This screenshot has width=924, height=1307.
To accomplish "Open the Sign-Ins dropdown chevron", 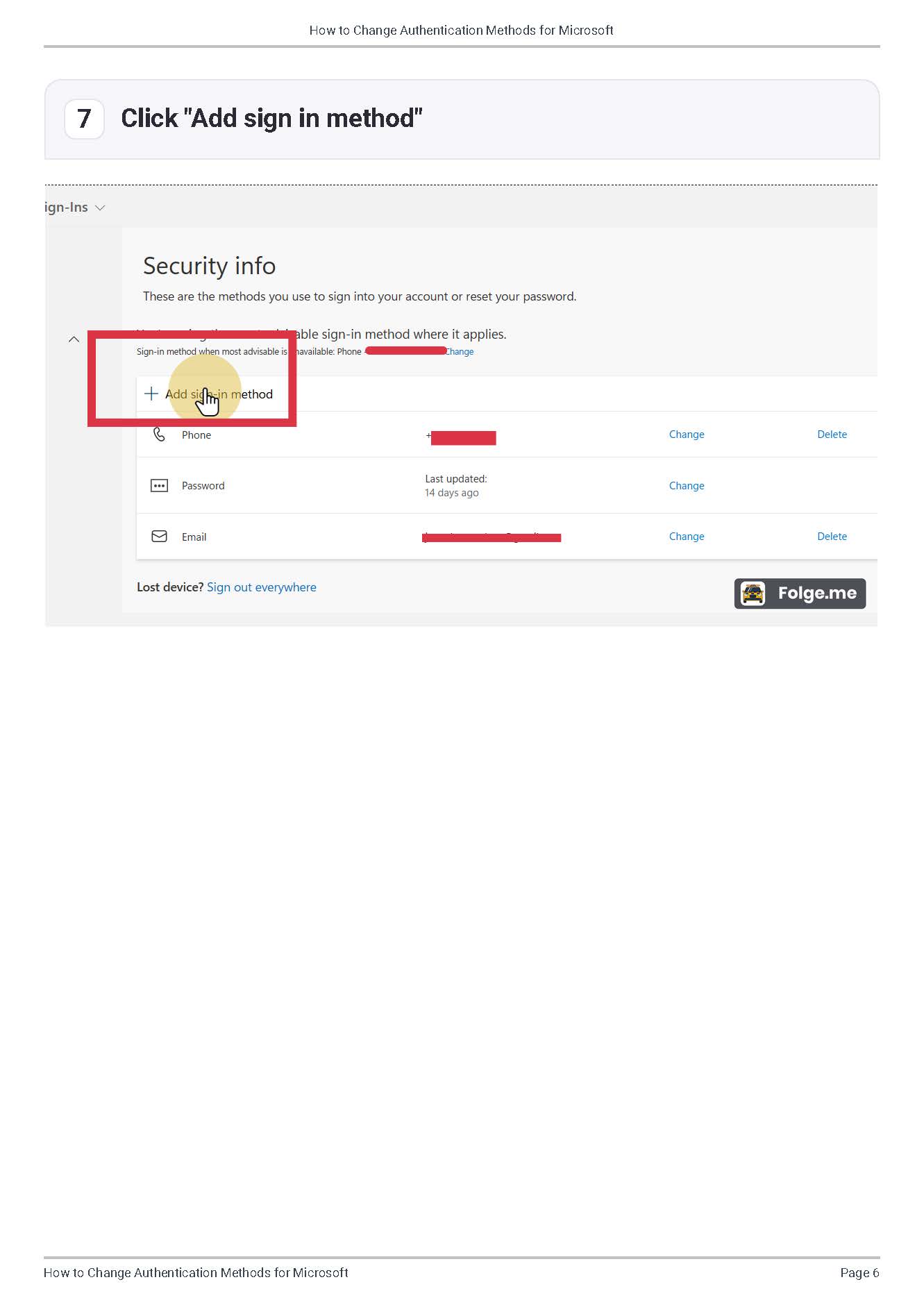I will click(x=100, y=208).
